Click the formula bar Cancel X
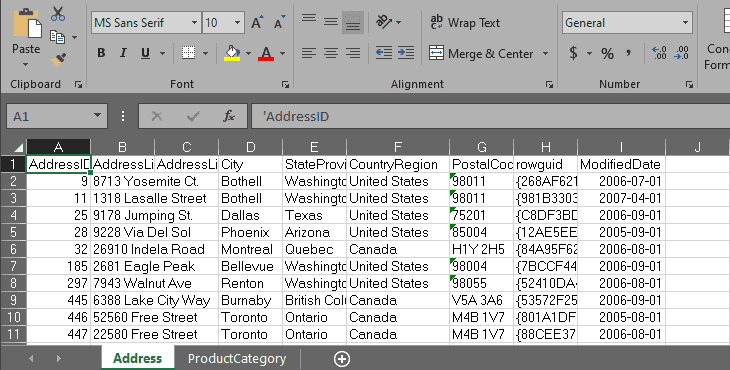730x370 pixels. coord(157,116)
